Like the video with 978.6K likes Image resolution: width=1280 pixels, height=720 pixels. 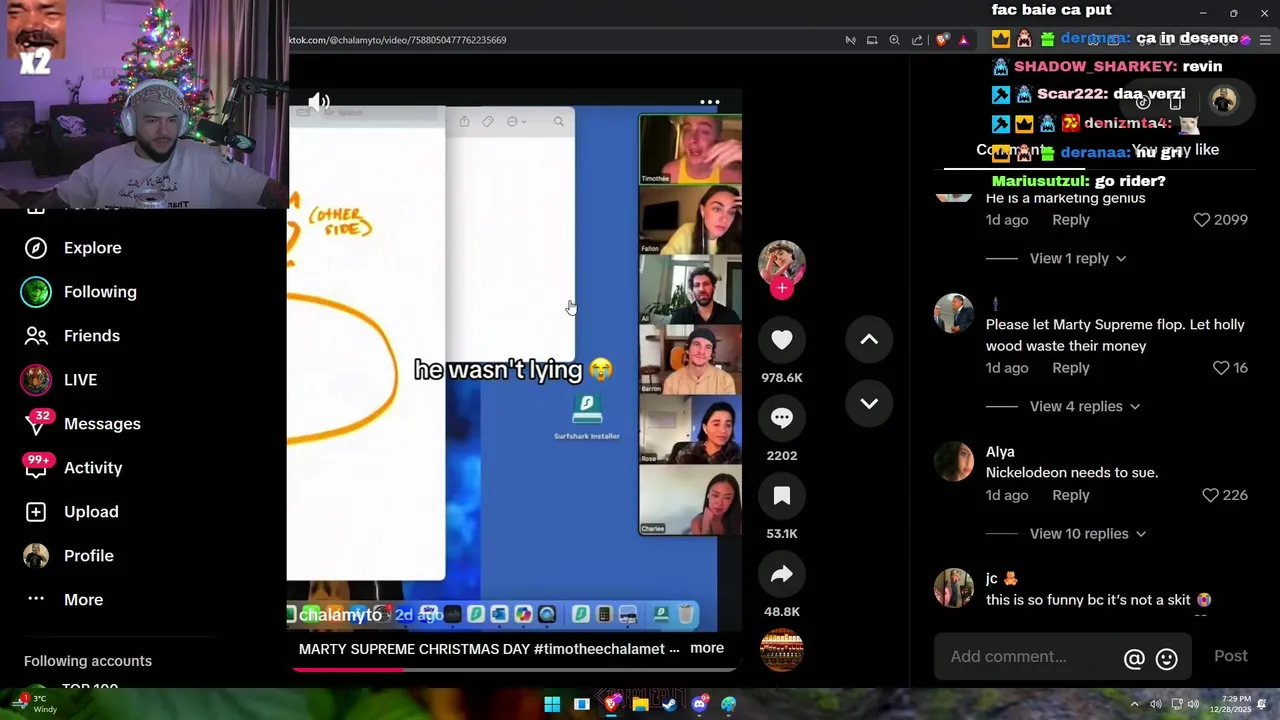pyautogui.click(x=782, y=340)
